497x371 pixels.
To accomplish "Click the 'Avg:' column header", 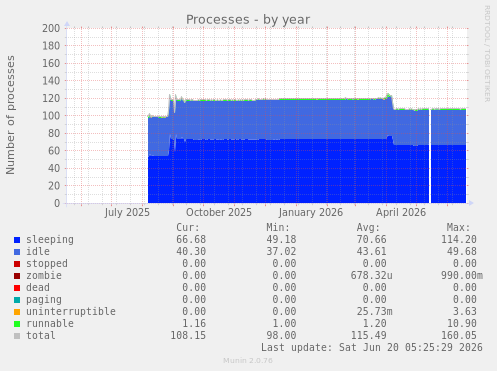I will [x=368, y=228].
